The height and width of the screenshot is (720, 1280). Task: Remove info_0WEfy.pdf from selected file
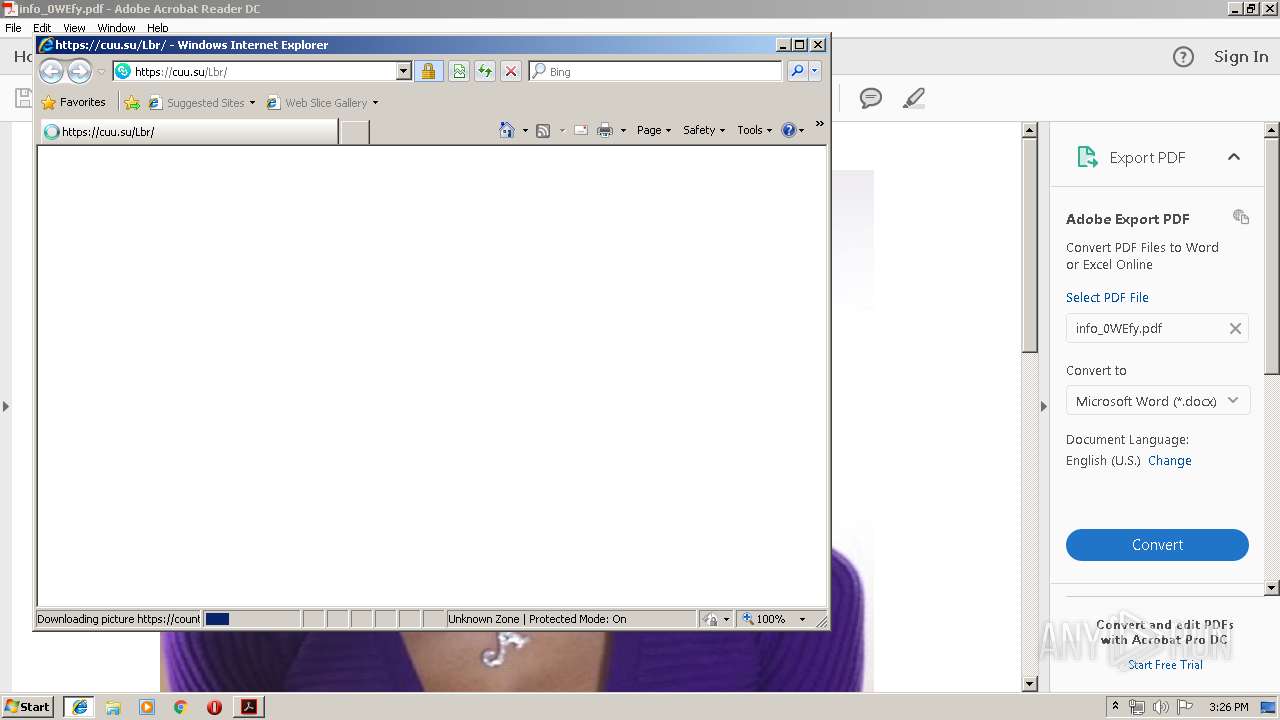point(1235,328)
